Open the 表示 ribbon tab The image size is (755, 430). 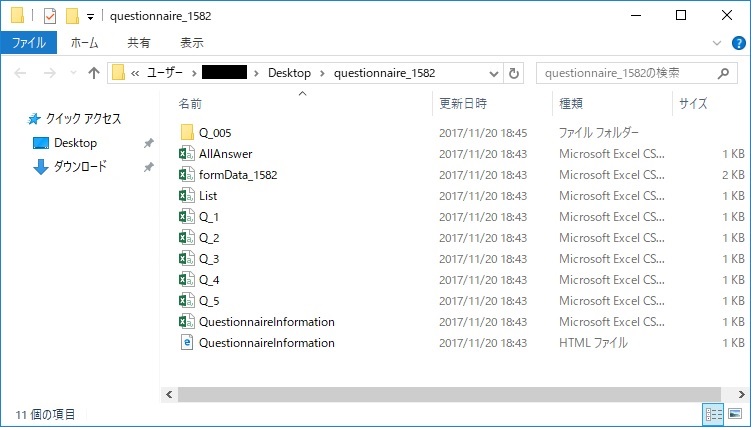click(191, 43)
